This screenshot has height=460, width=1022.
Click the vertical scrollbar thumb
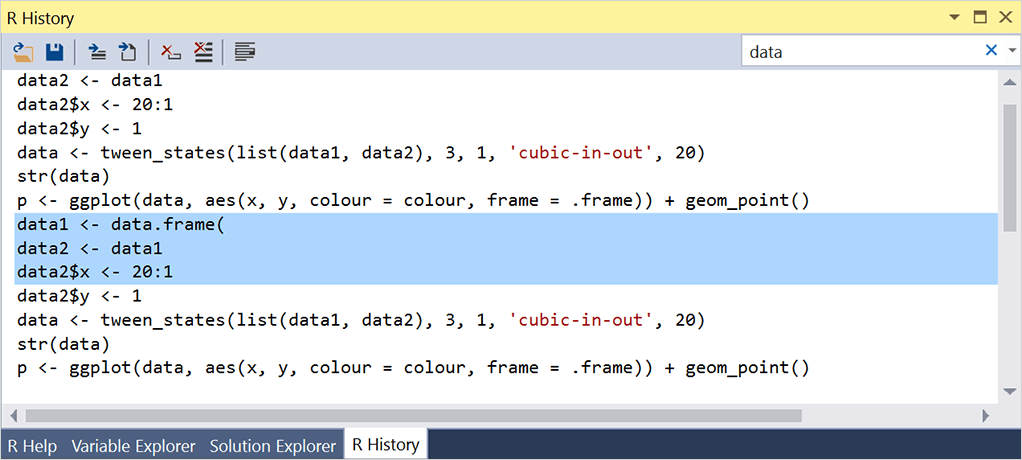(1010, 167)
